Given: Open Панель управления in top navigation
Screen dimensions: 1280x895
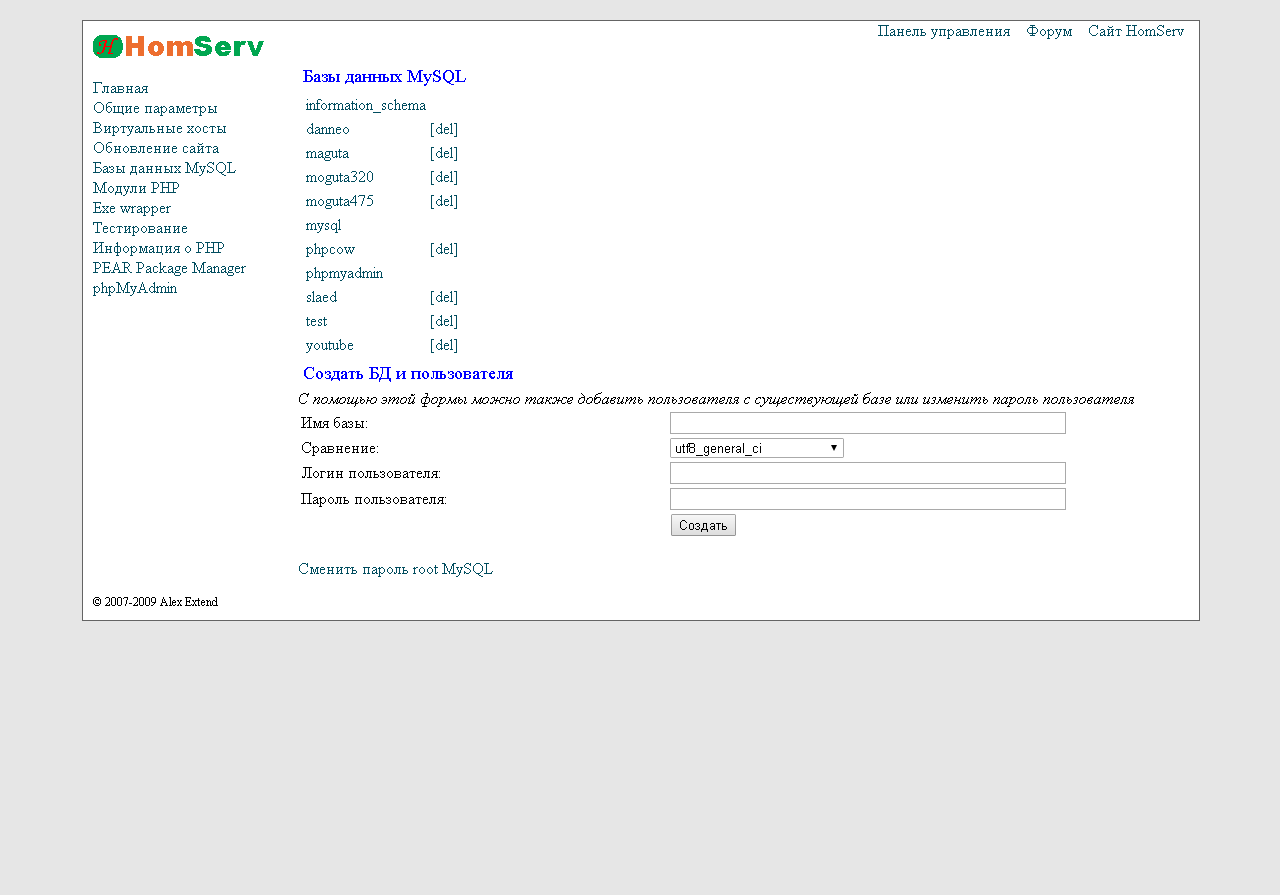Looking at the screenshot, I should point(943,32).
